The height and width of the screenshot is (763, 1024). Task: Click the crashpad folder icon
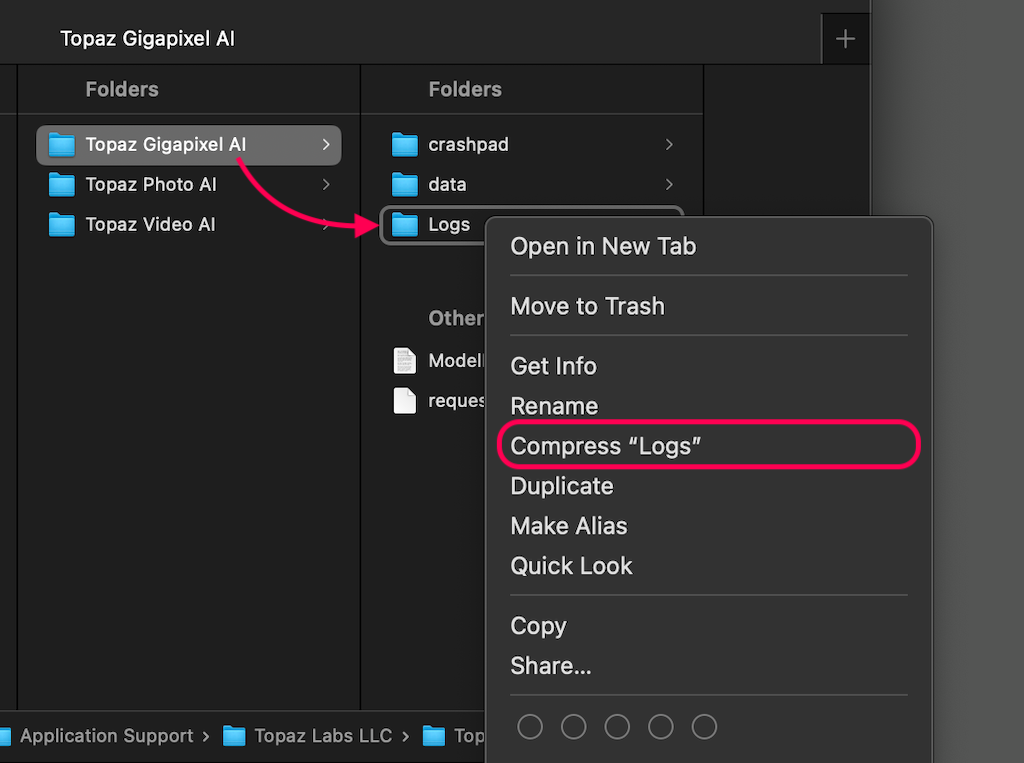pos(405,145)
